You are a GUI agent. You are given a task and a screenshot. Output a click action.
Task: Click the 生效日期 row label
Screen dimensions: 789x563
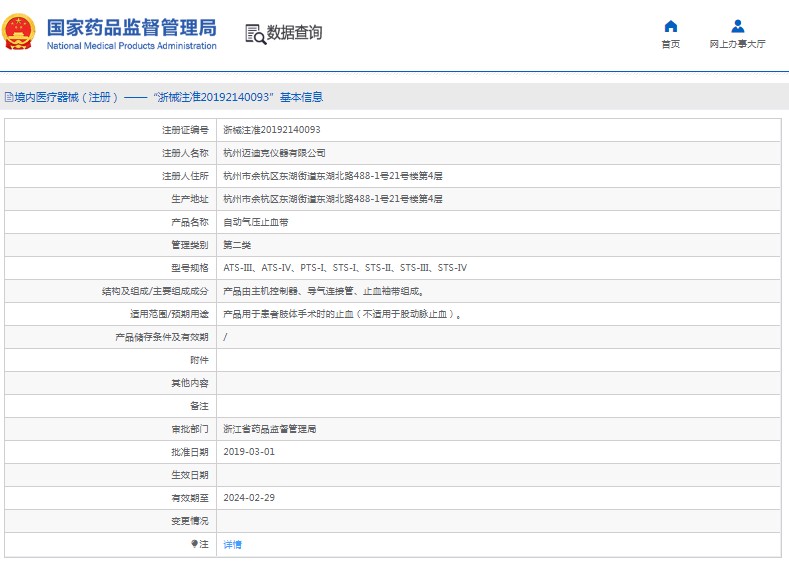189,475
